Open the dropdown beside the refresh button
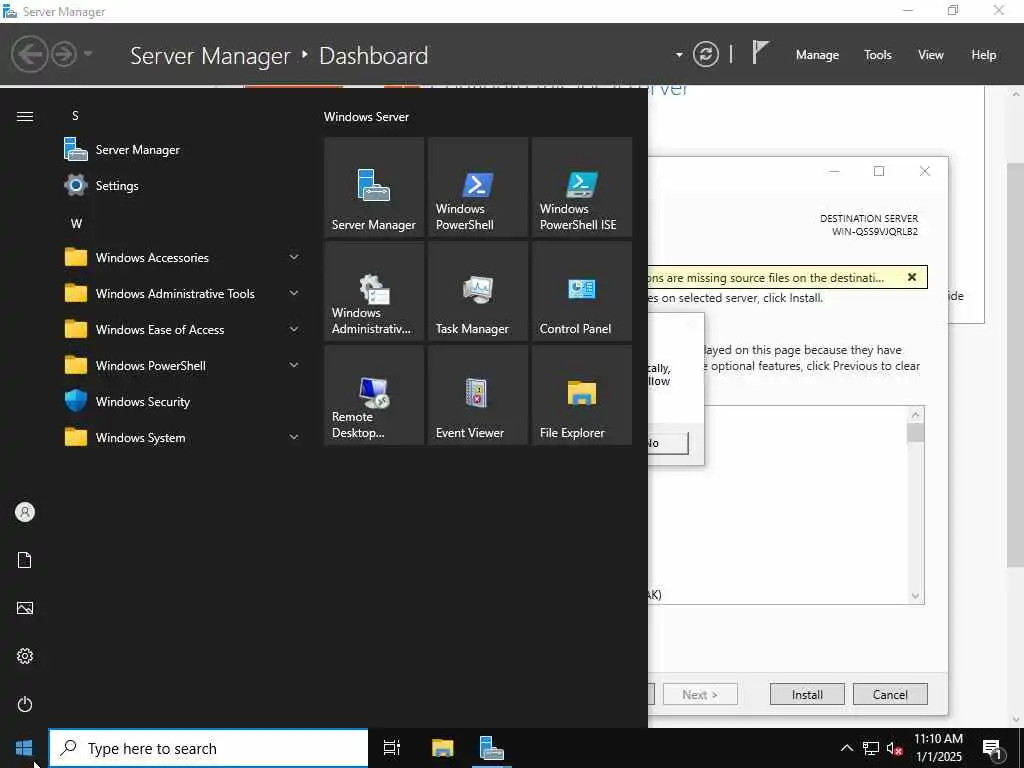The height and width of the screenshot is (768, 1024). pyautogui.click(x=679, y=55)
